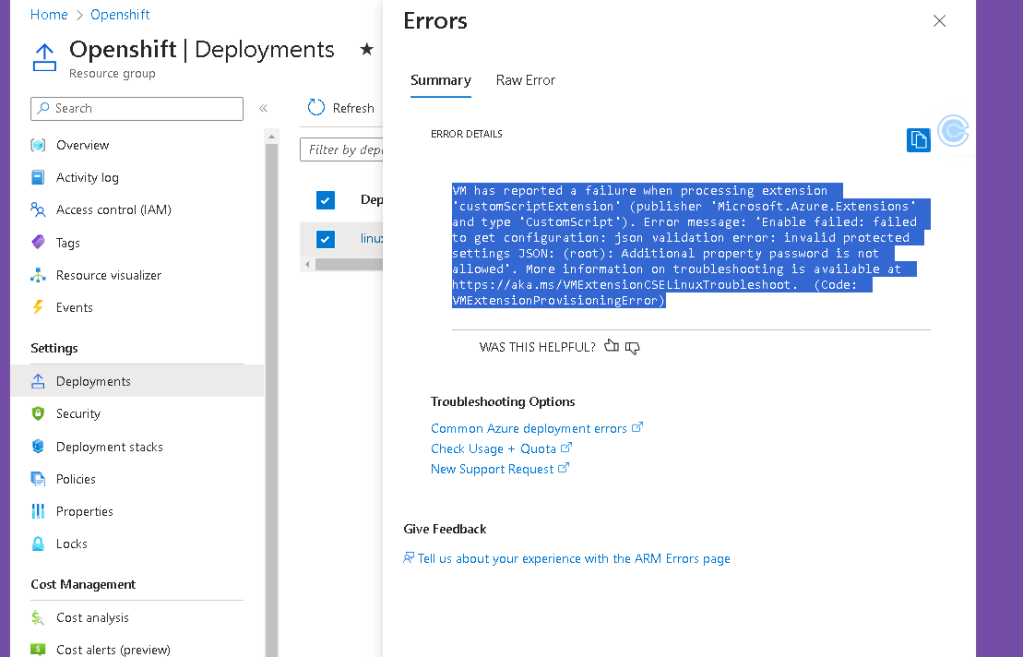Click the Filter by deployment name field
Screen dimensions: 1023x657
point(342,149)
